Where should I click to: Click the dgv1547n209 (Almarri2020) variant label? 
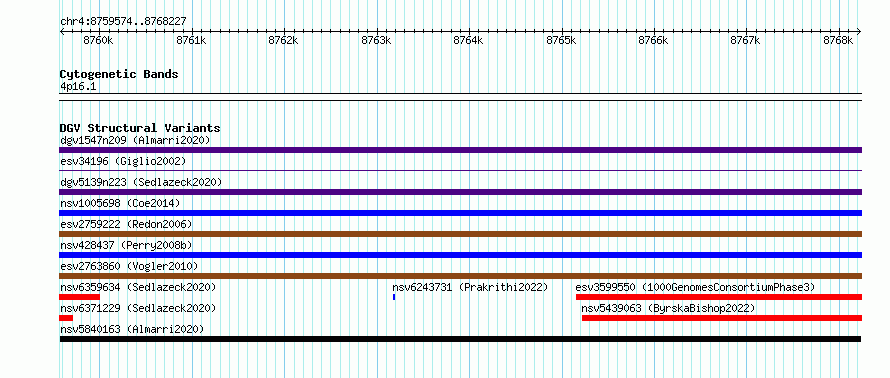click(x=135, y=140)
